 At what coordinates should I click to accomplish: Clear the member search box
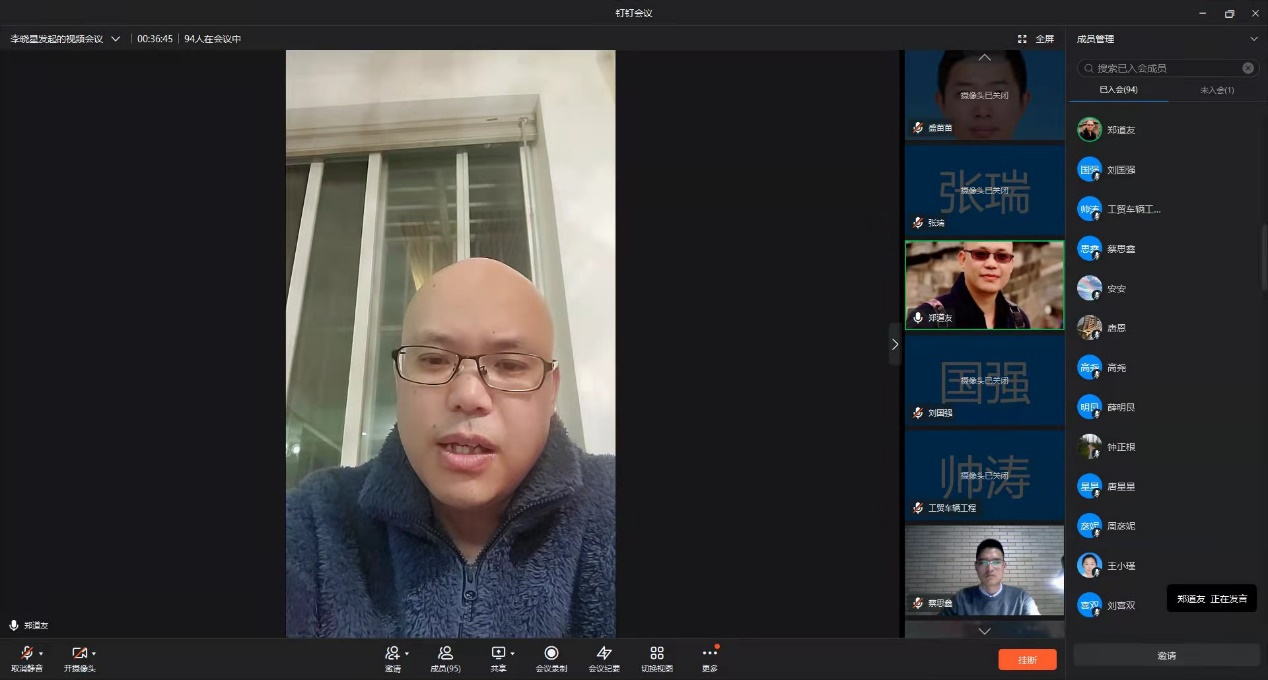[1248, 68]
